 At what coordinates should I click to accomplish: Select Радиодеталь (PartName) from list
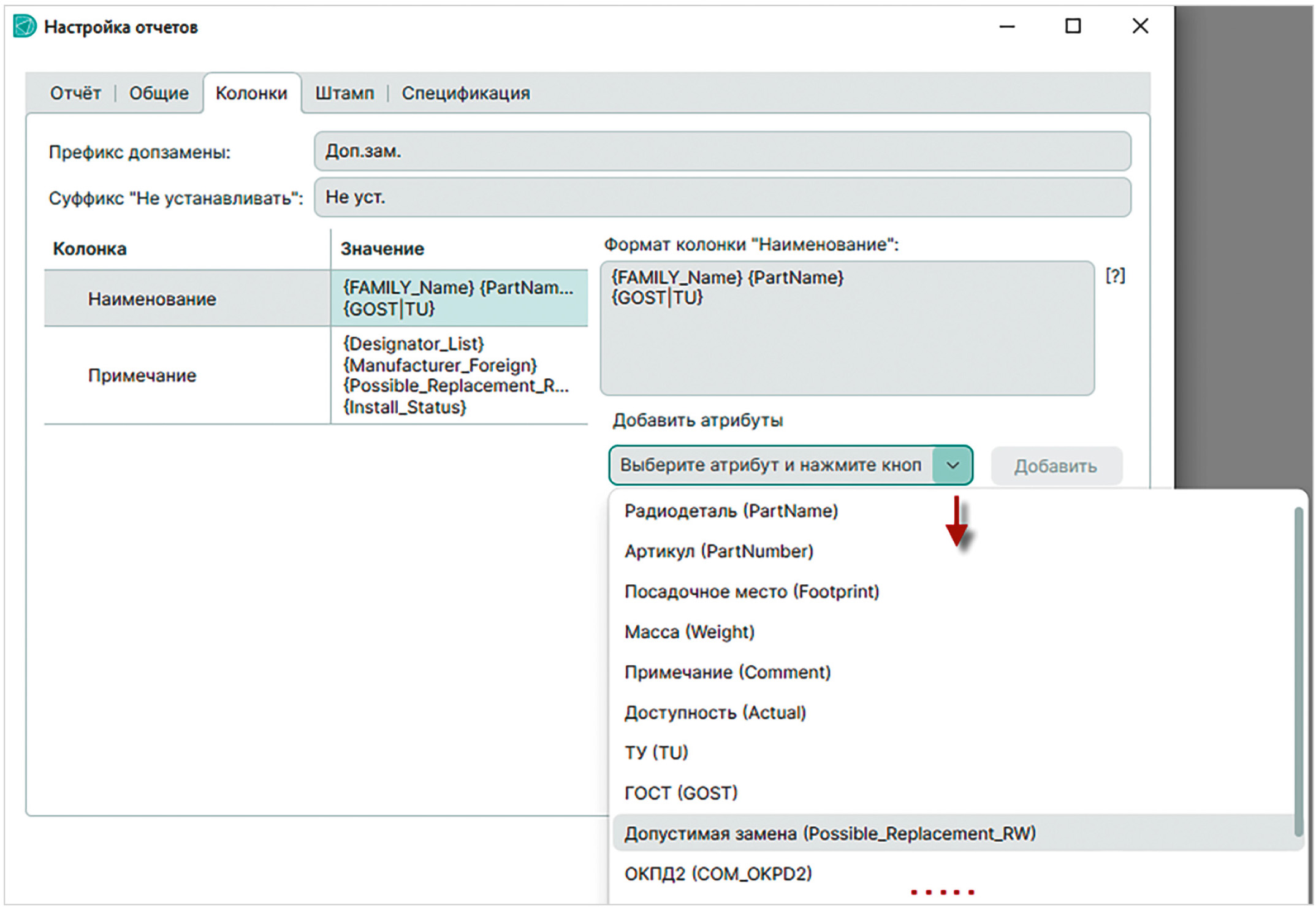coord(731,511)
